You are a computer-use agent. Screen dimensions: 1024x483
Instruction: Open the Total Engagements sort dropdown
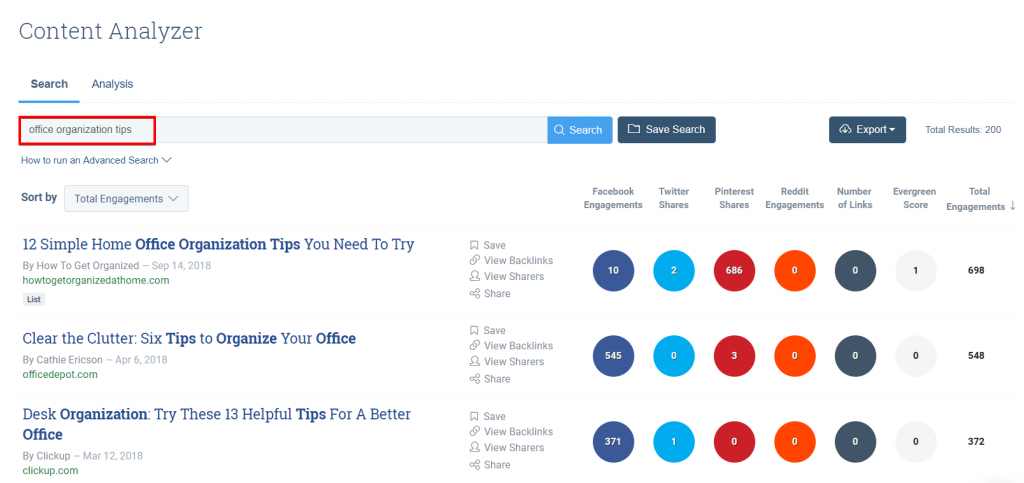126,199
